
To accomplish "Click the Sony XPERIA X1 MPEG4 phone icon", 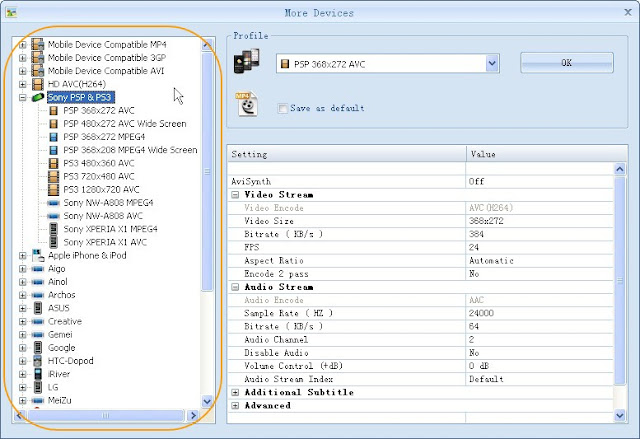I will 53,229.
